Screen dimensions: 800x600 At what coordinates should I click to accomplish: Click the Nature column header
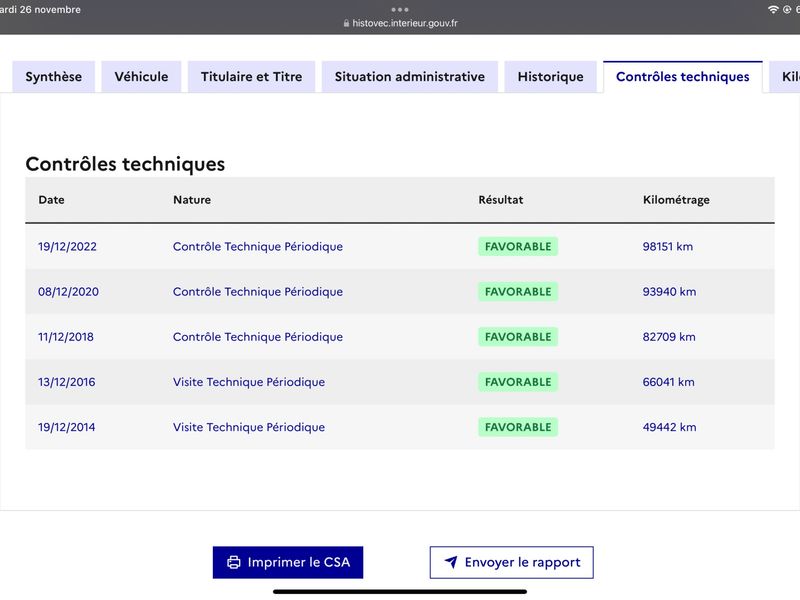pyautogui.click(x=192, y=200)
